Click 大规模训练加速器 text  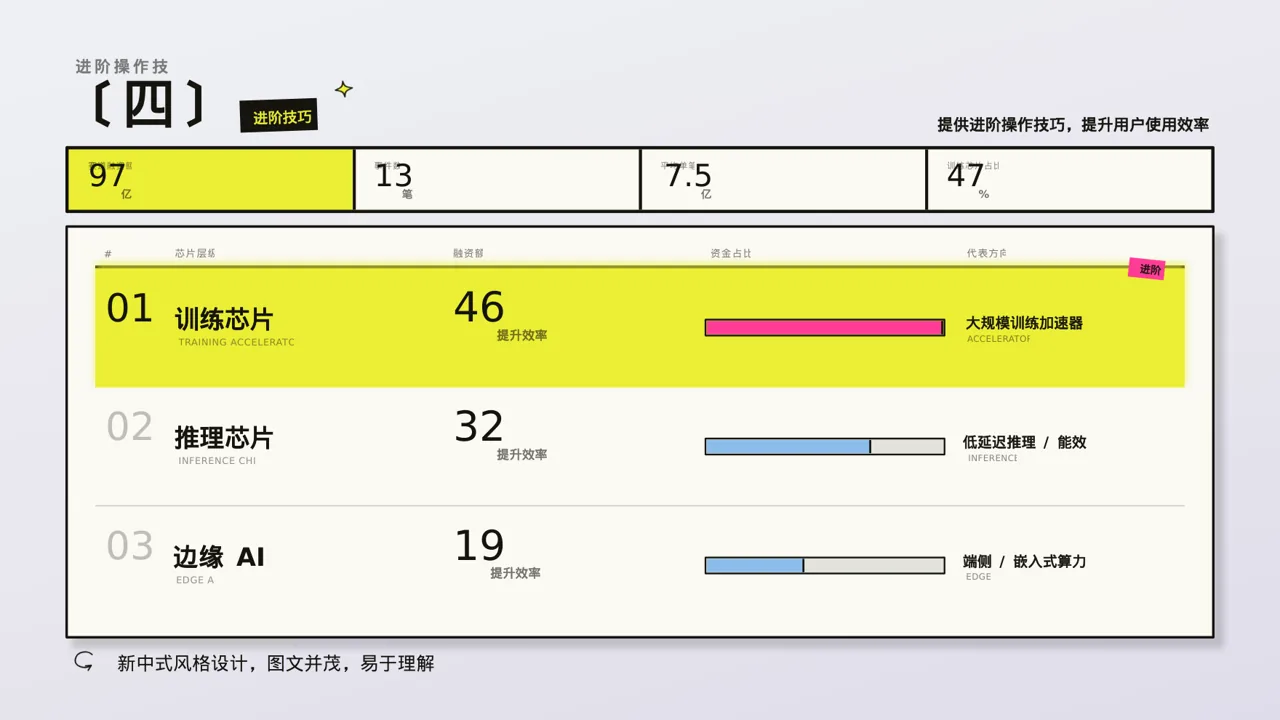click(1024, 323)
